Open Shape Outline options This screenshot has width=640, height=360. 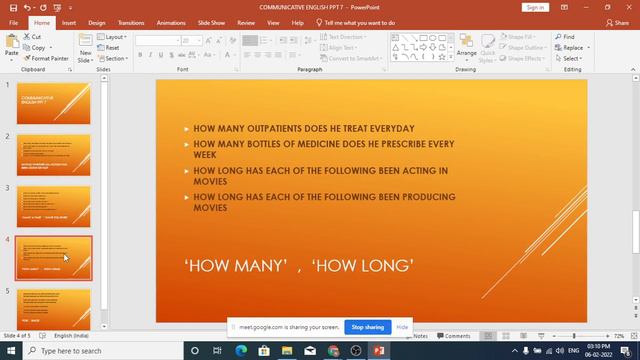pyautogui.click(x=523, y=48)
